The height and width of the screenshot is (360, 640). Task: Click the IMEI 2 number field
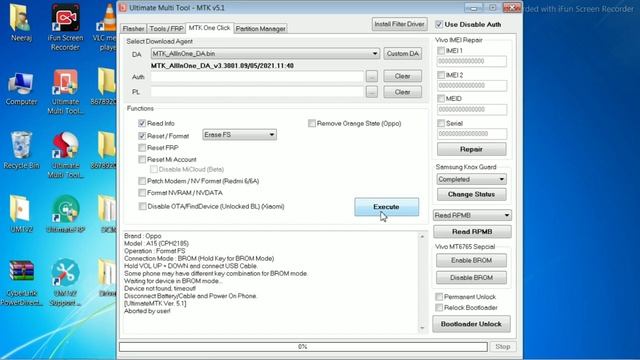point(472,85)
